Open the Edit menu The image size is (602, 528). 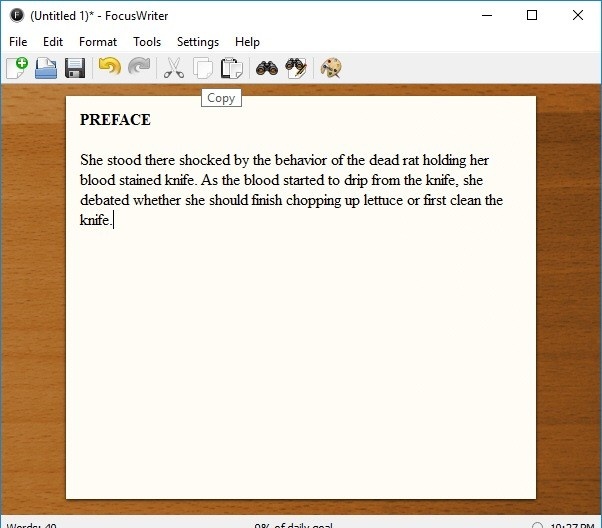tap(53, 41)
